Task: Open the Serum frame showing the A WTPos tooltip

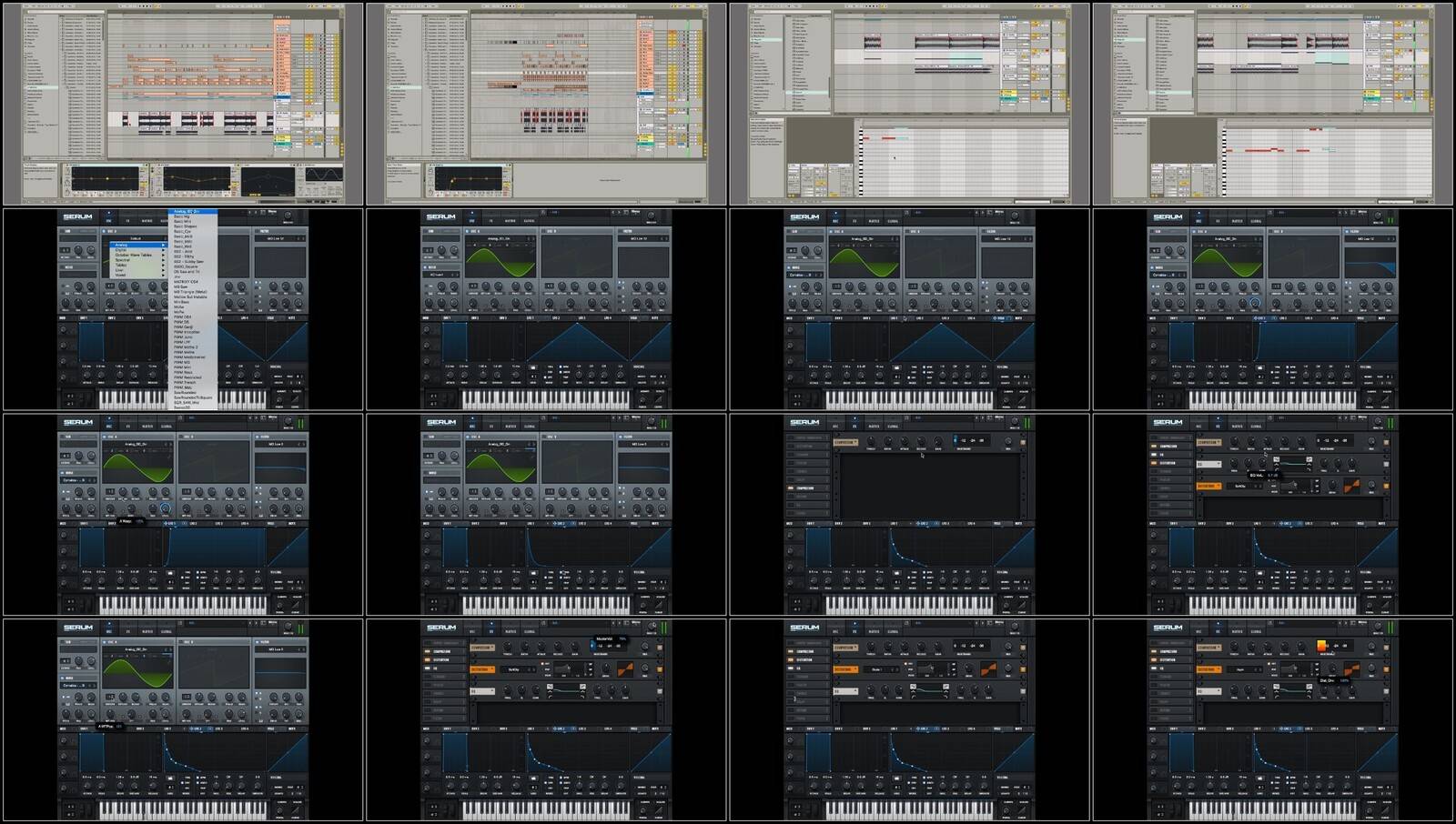Action: [182, 719]
